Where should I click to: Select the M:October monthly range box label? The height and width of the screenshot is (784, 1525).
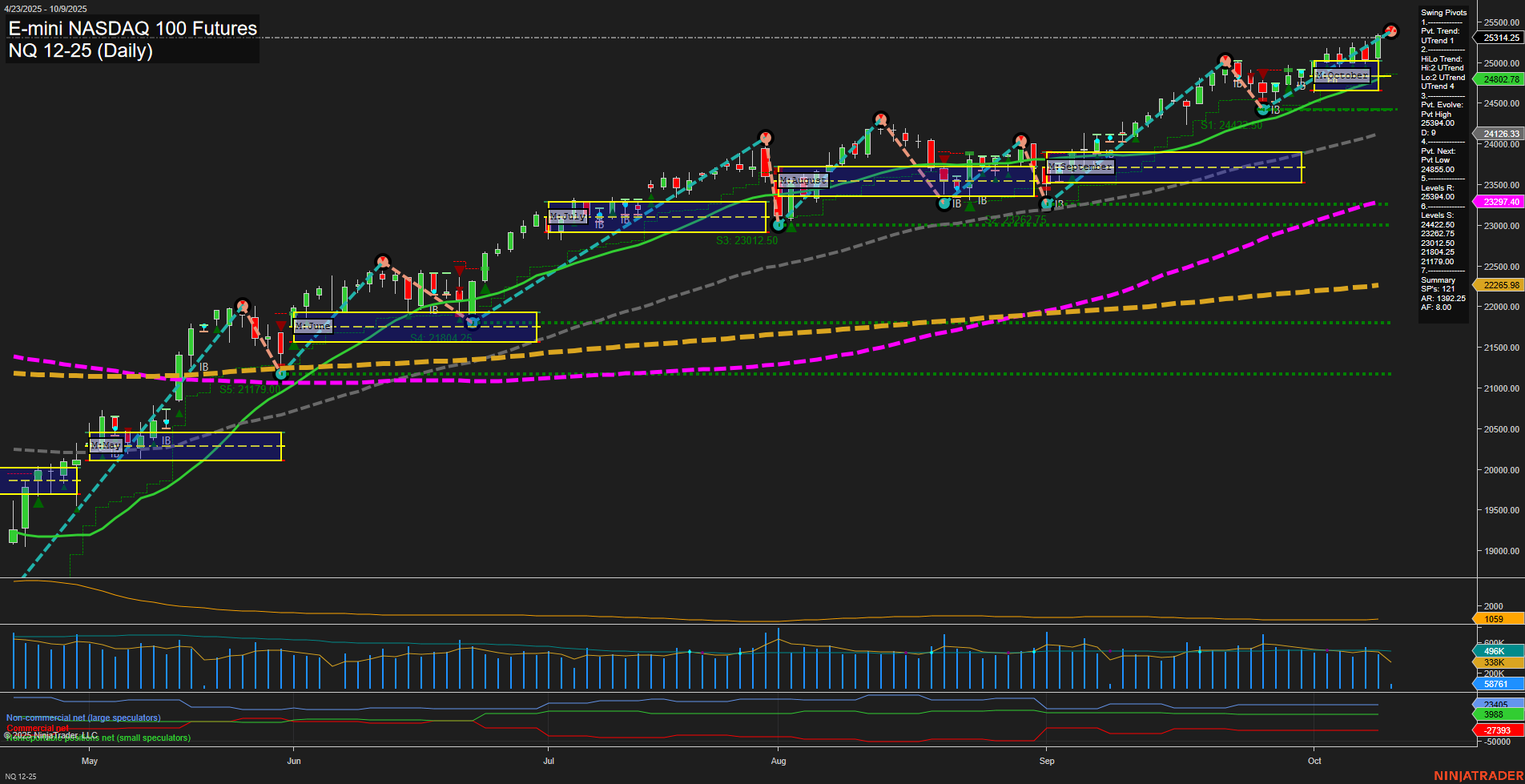[1342, 74]
